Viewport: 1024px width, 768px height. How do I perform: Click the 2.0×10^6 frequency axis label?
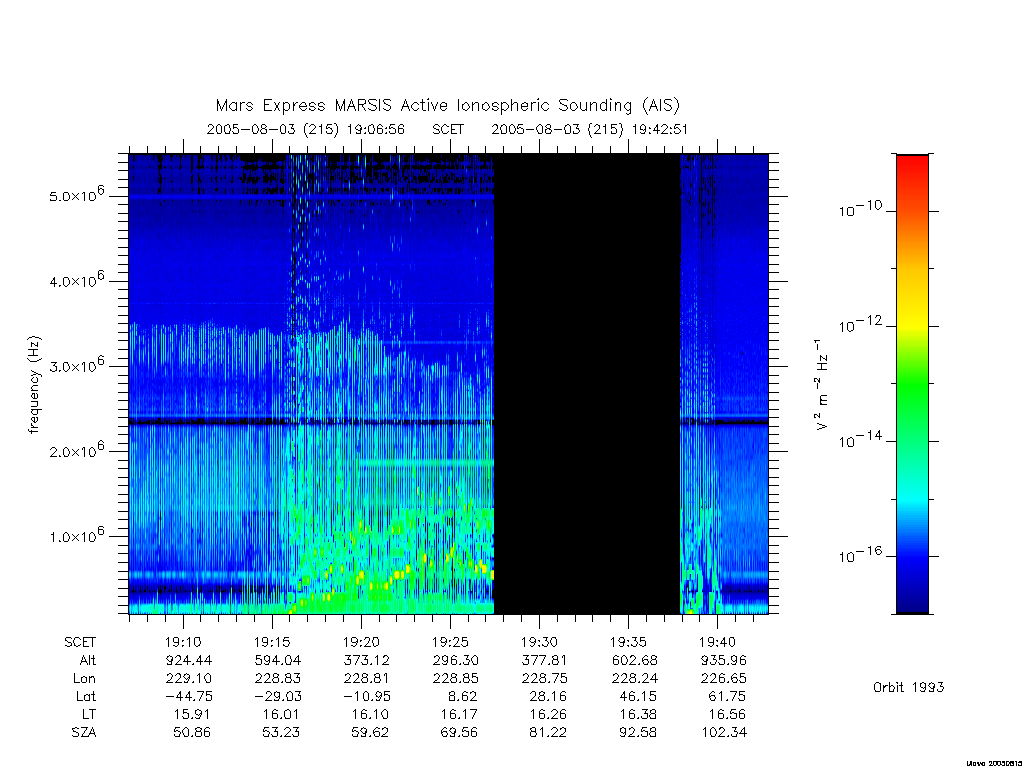(76, 449)
